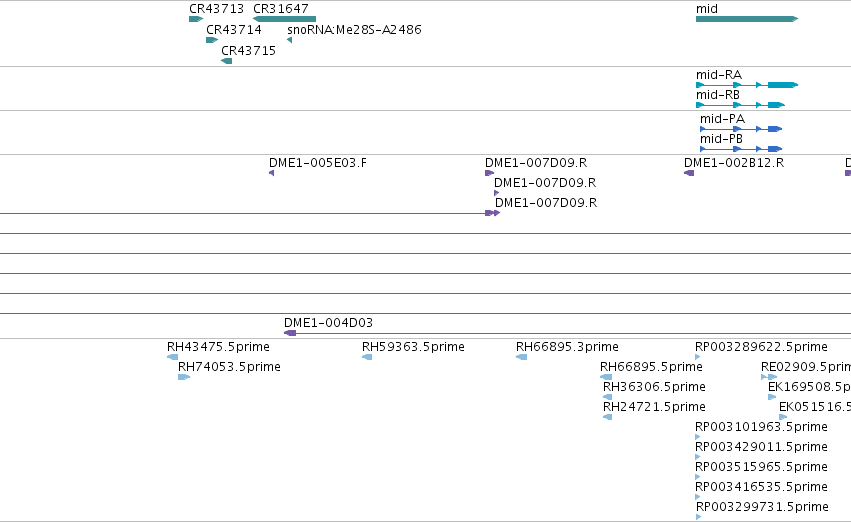Click the DME1-002B12.R feature
This screenshot has height=522, width=851.
point(689,173)
